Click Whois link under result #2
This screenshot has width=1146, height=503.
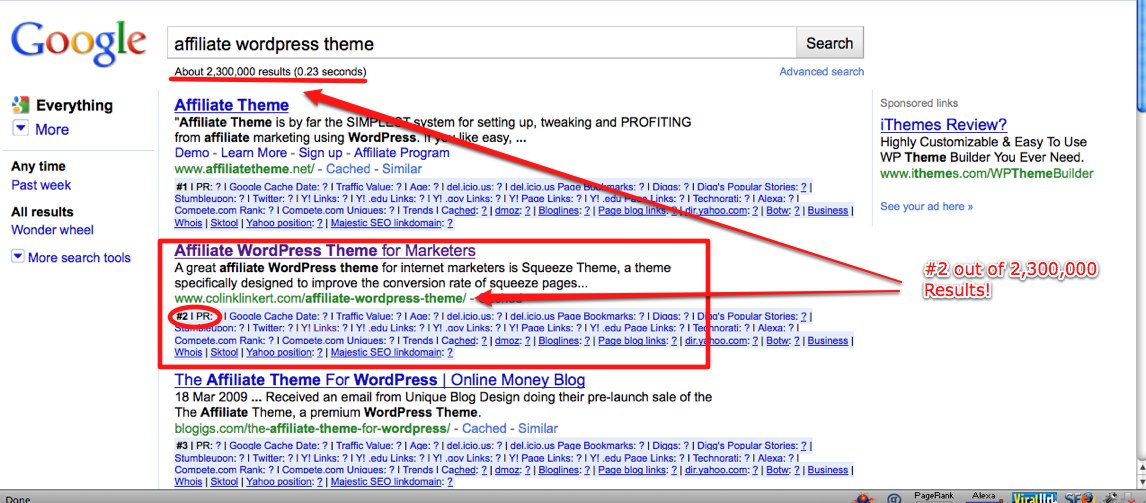(x=189, y=352)
